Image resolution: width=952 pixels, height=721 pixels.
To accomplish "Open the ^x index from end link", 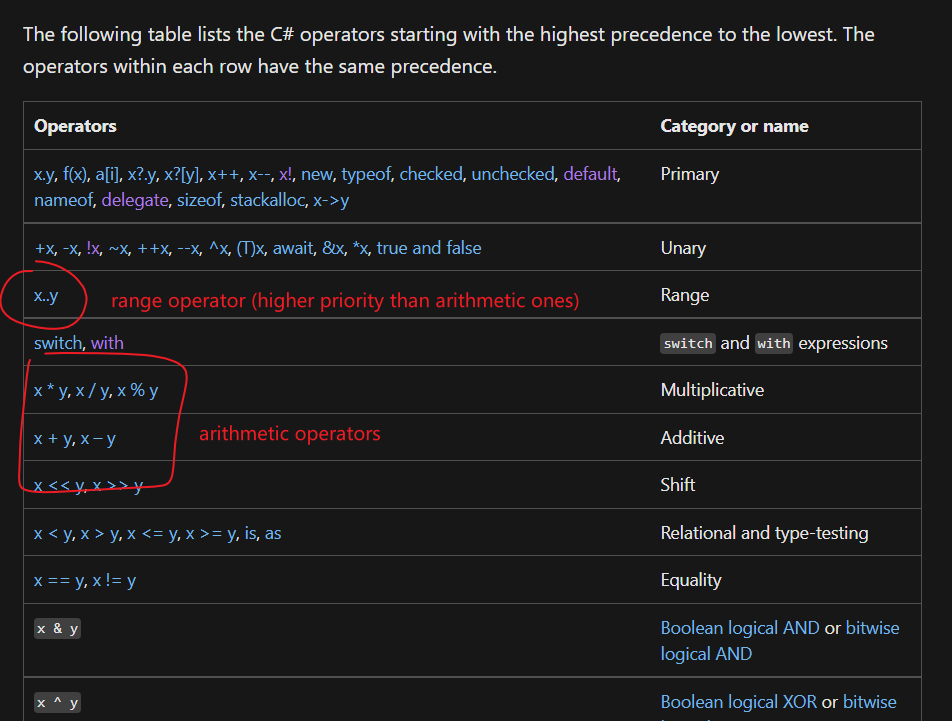I will 218,248.
